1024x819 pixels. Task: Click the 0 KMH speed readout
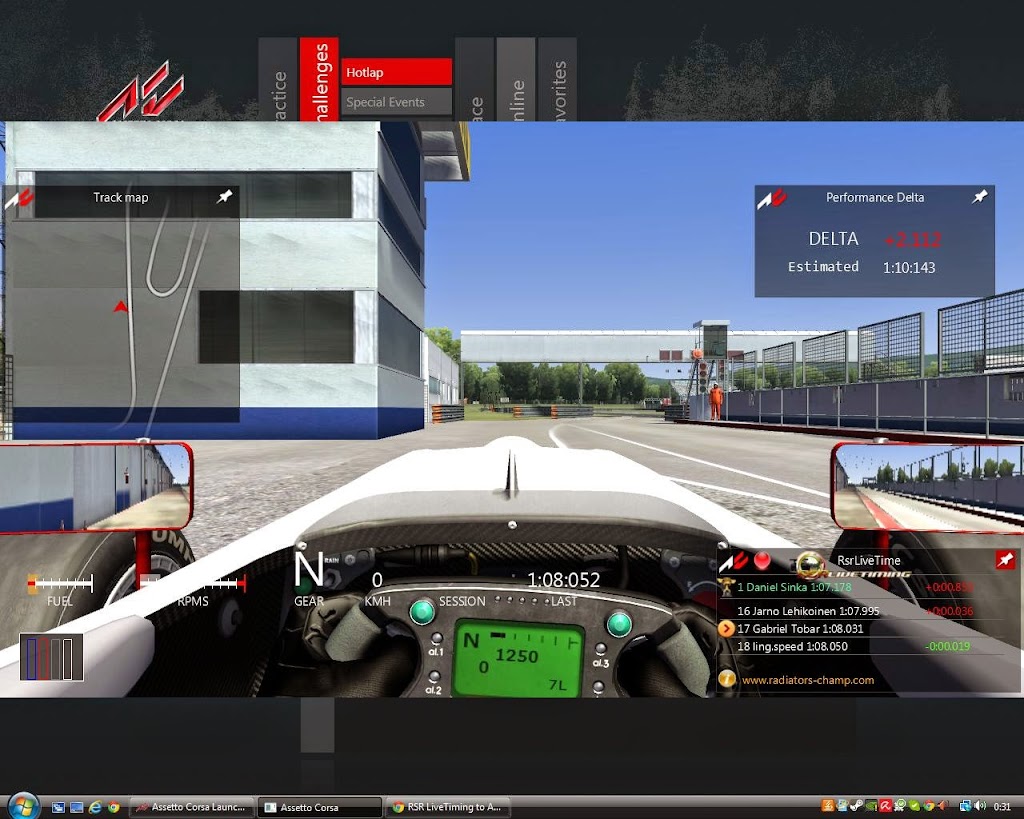point(377,579)
